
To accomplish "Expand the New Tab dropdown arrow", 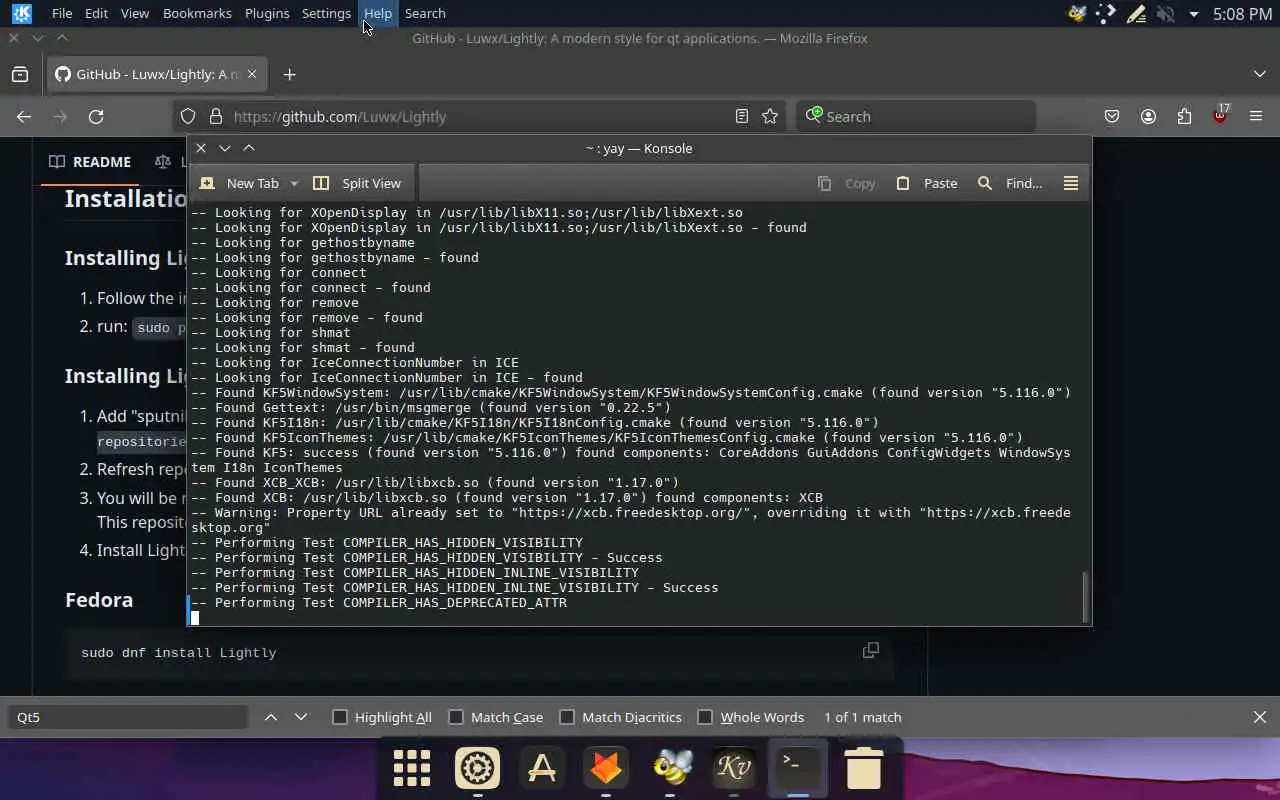I will (x=294, y=183).
